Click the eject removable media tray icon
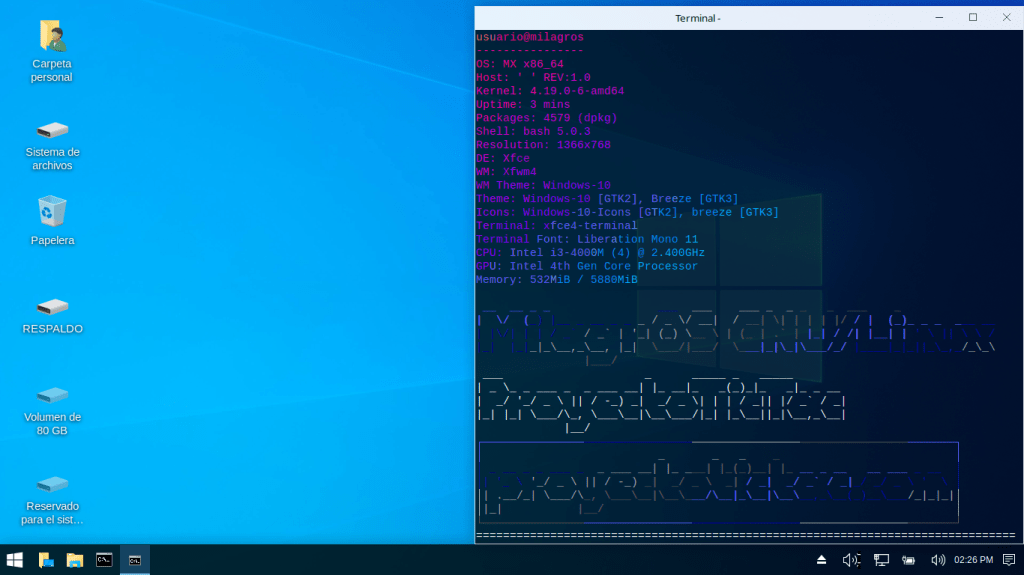1024x575 pixels. pos(821,560)
